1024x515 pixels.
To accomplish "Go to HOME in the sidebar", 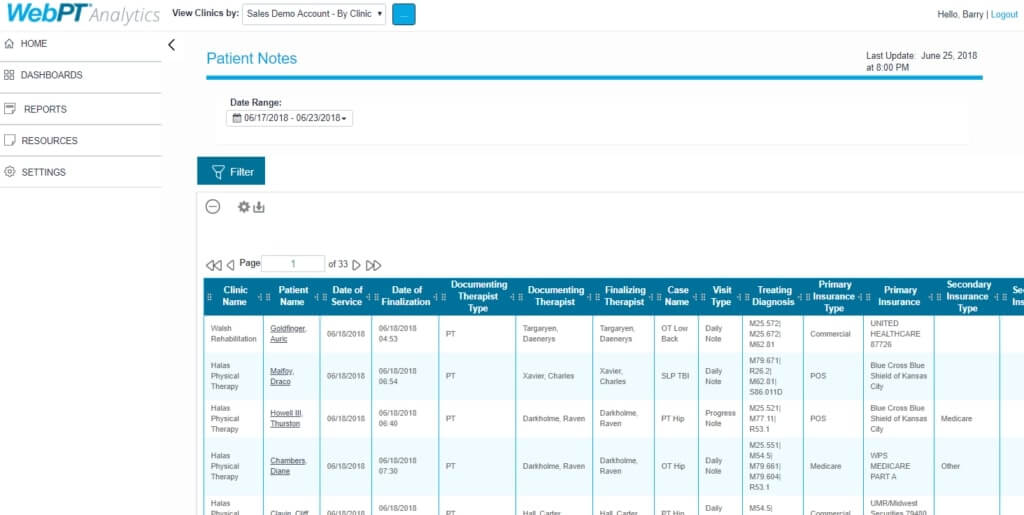I will pyautogui.click(x=80, y=44).
